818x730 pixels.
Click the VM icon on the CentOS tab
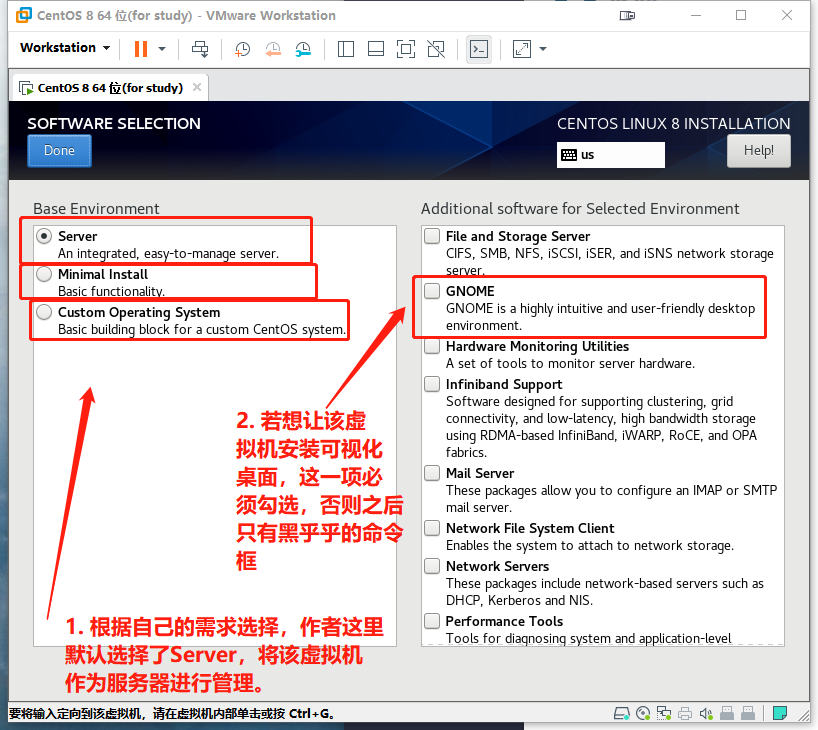(x=26, y=88)
